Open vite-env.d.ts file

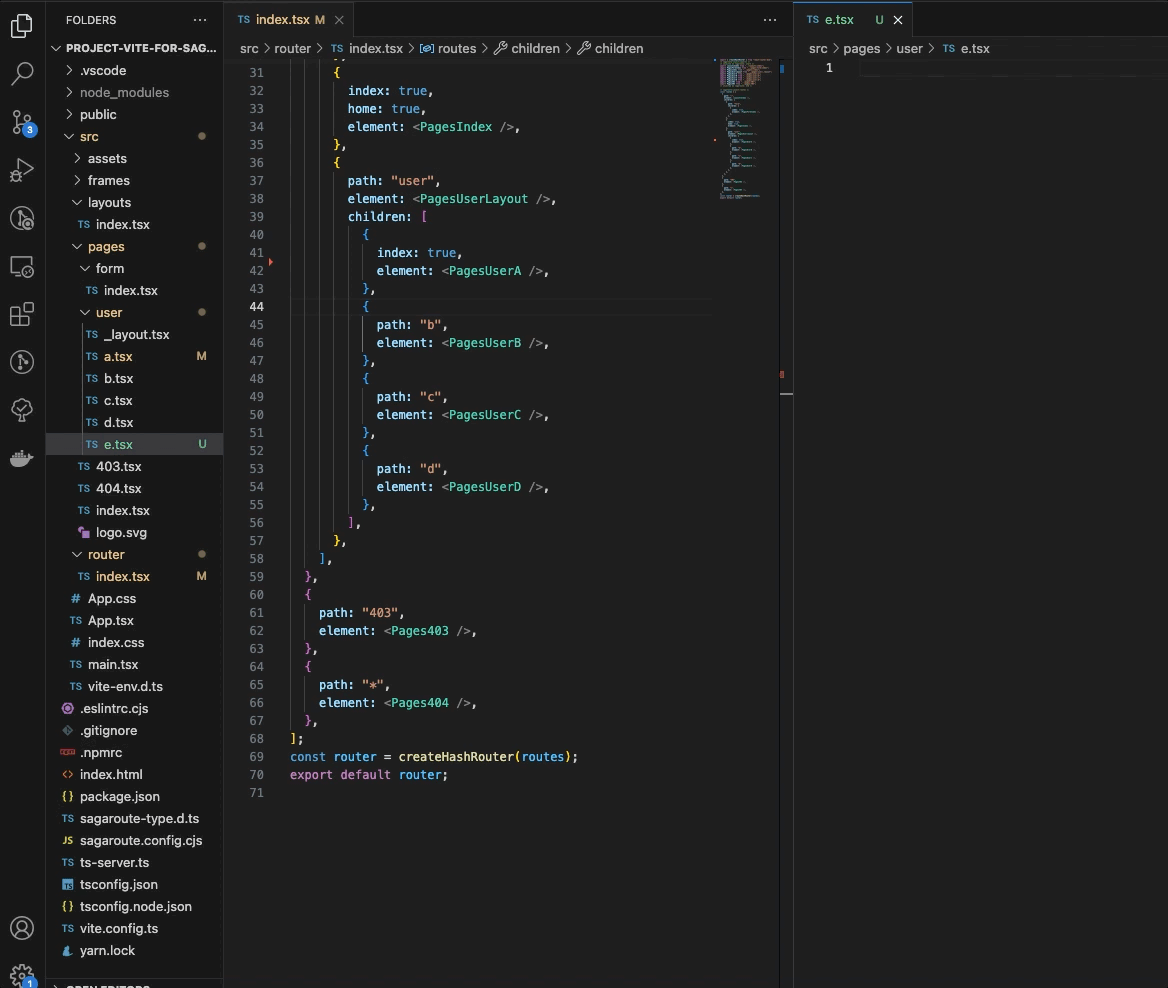(x=134, y=686)
